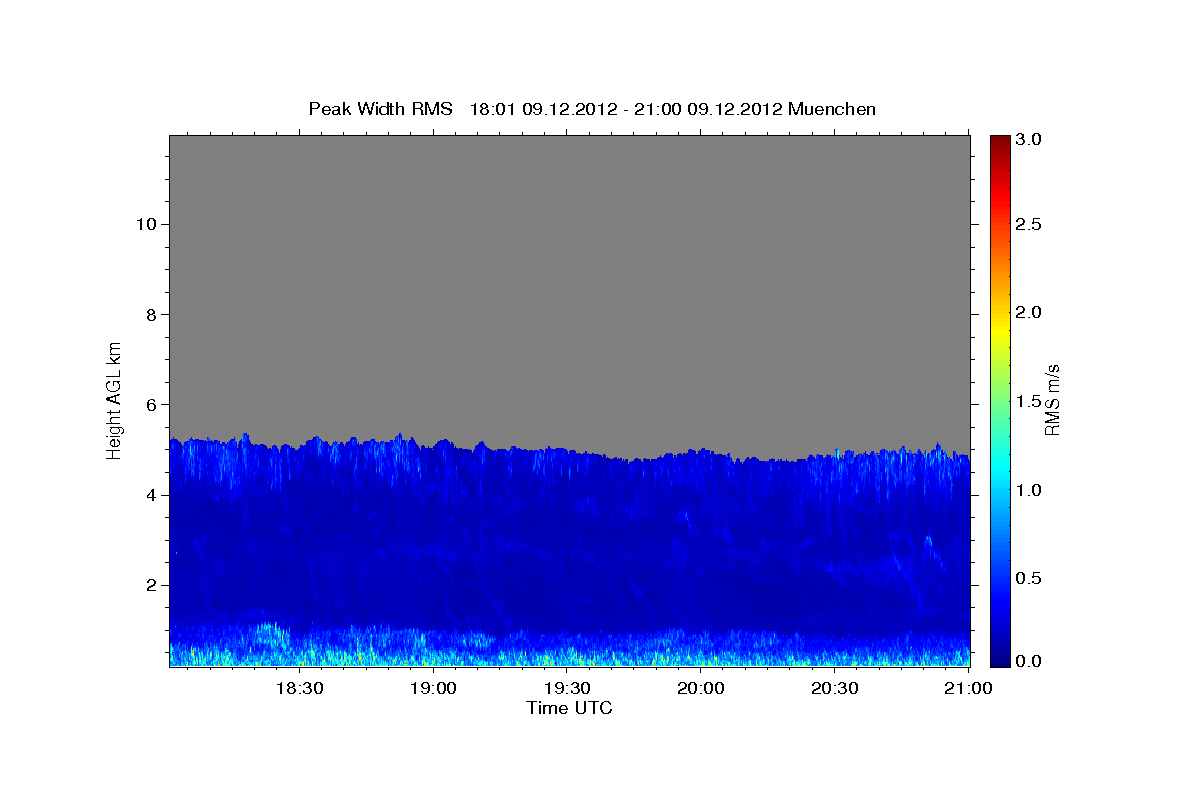Click the colorbar value 2.0
This screenshot has width=1200, height=800.
point(1031,312)
